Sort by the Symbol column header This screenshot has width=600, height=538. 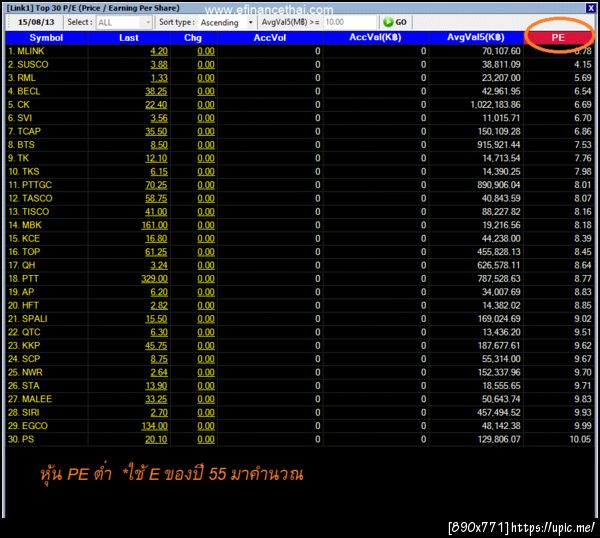point(46,38)
